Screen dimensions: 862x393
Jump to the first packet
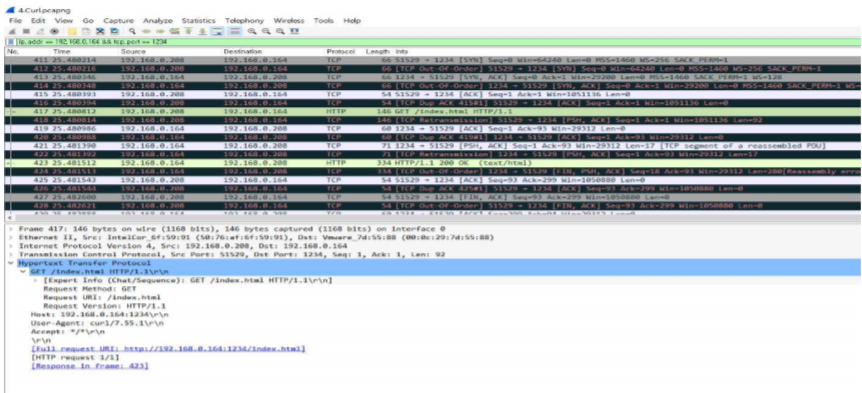[x=189, y=31]
